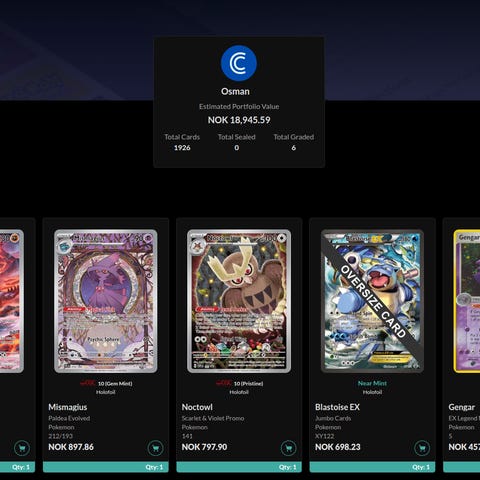Viewport: 480px width, 480px height.
Task: Click Osman's blue profile avatar
Action: click(x=239, y=63)
